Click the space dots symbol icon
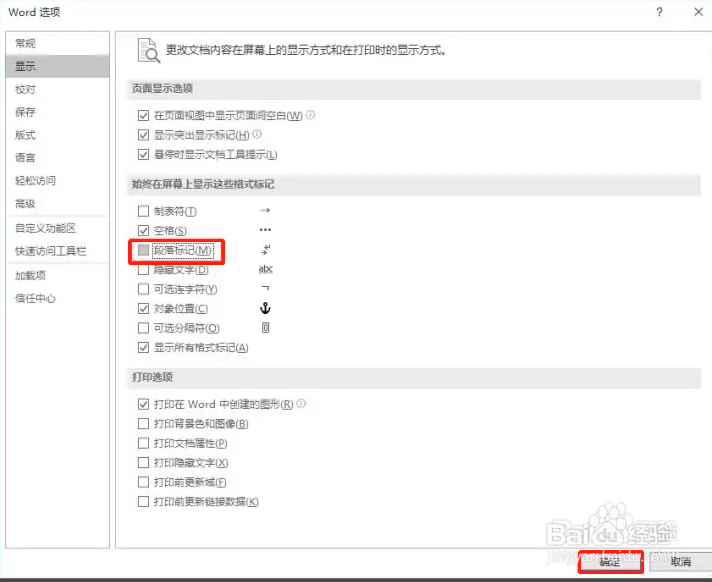Image resolution: width=712 pixels, height=582 pixels. pyautogui.click(x=265, y=230)
